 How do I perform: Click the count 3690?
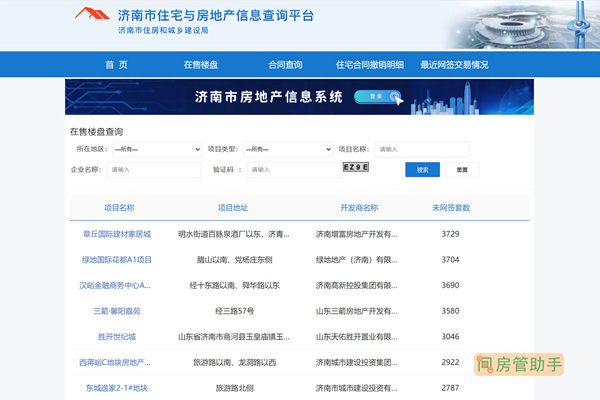click(450, 285)
